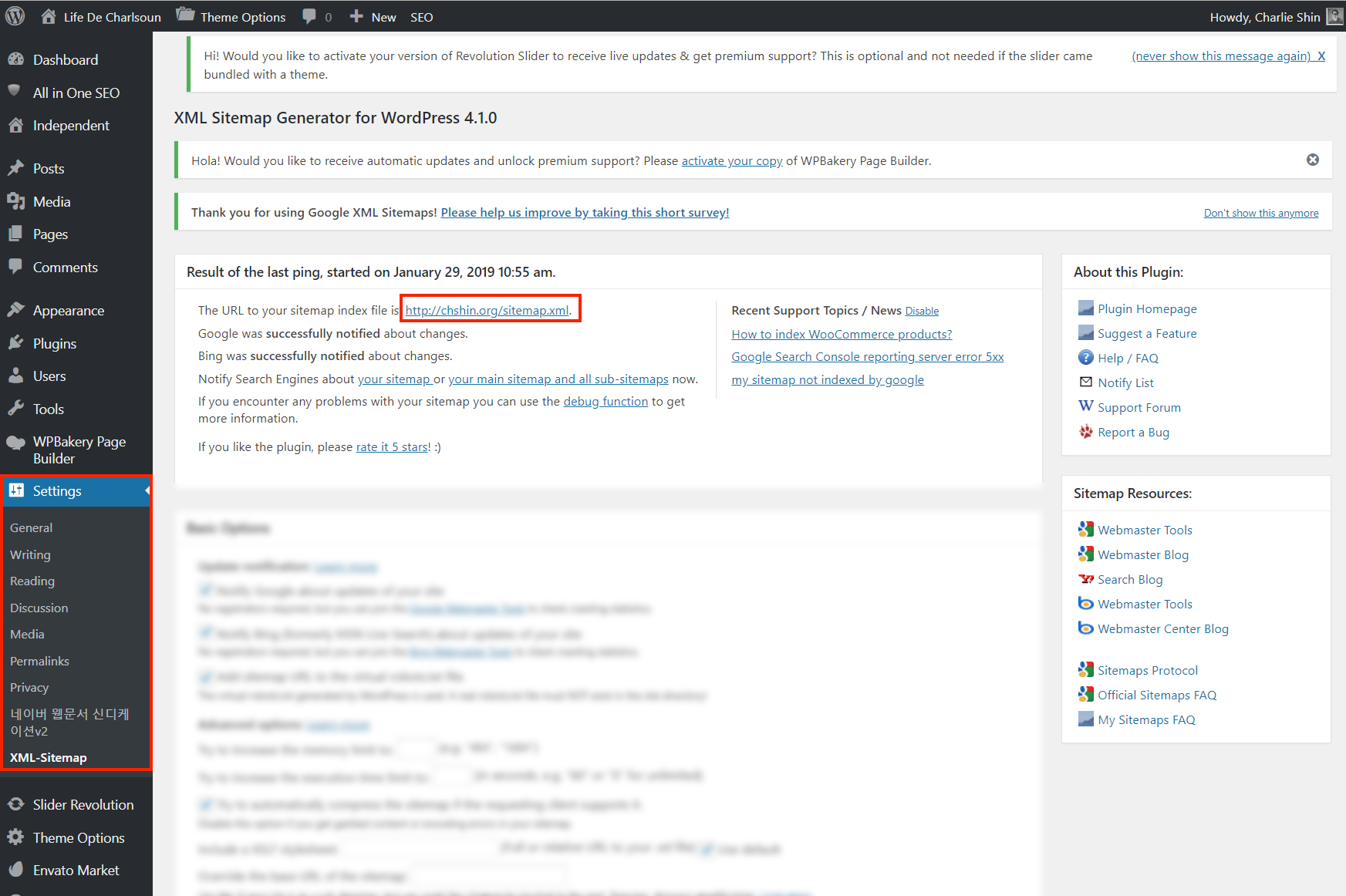Click your sitemap notify link
1346x896 pixels.
pyautogui.click(x=394, y=379)
